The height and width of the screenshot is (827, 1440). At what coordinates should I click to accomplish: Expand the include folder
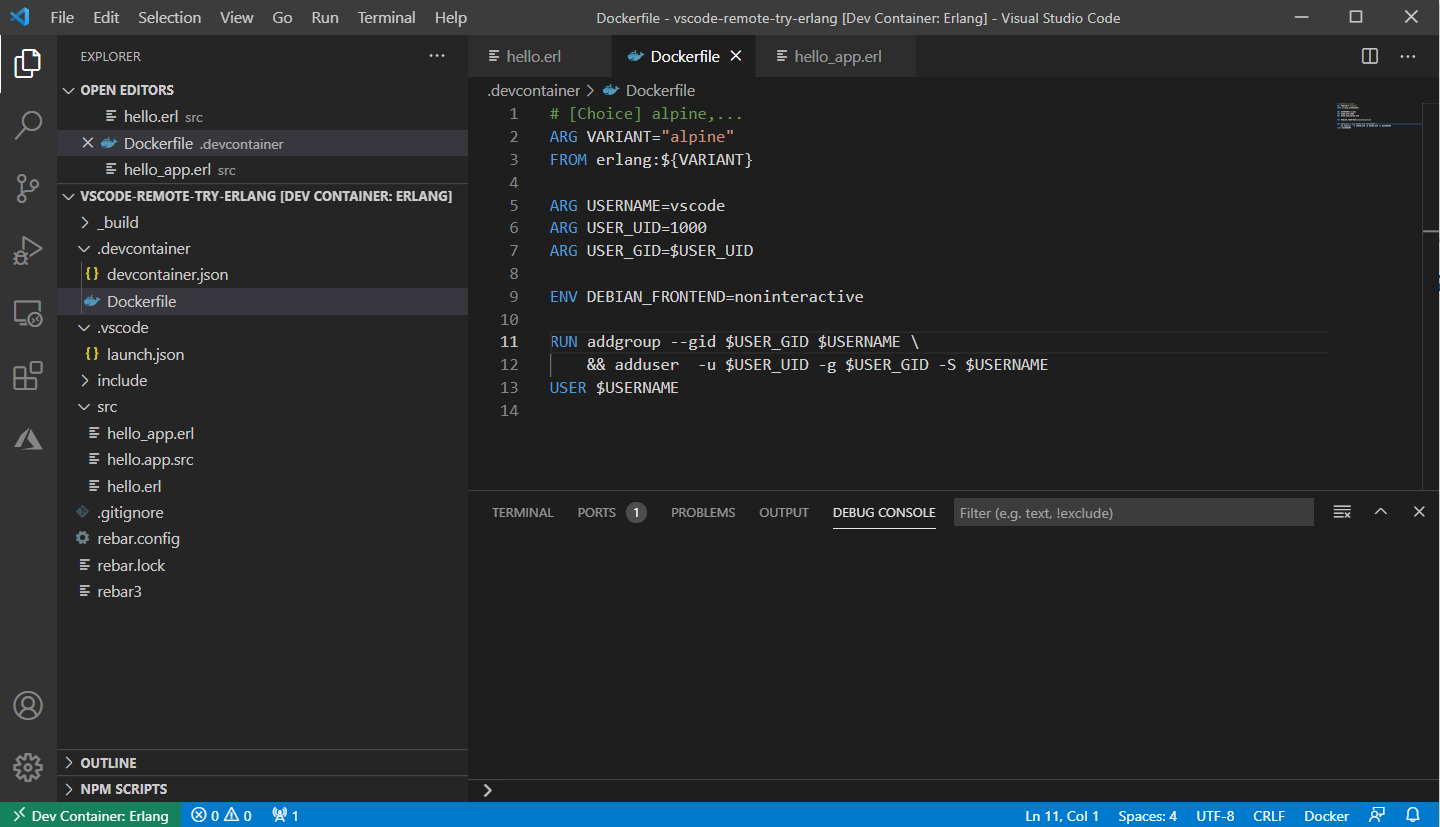point(262,380)
